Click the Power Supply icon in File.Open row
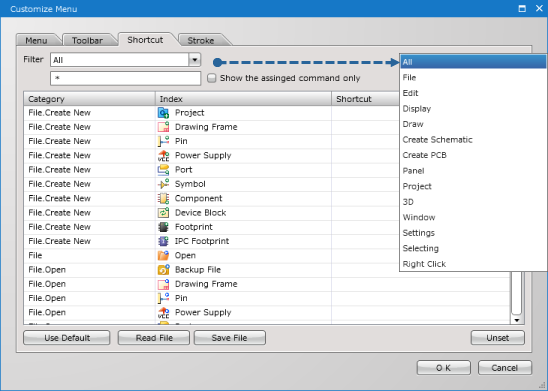Screen dimensions: 548x391 point(163,313)
